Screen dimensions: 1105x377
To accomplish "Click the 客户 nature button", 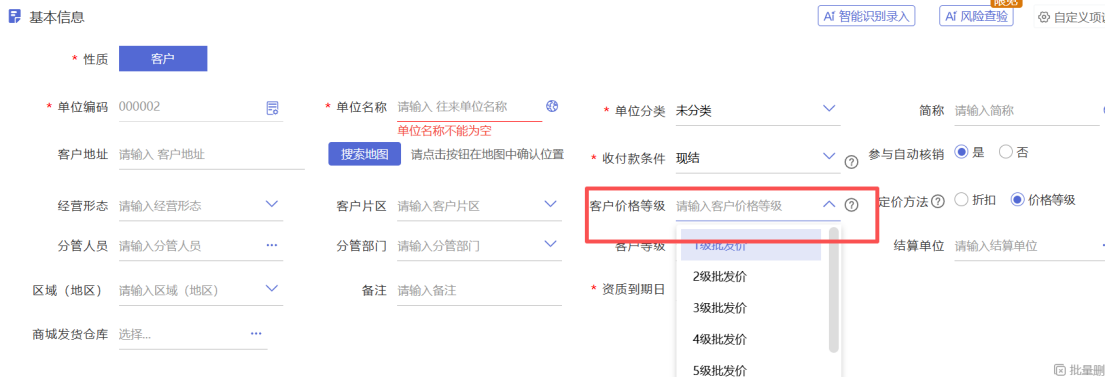I will point(163,58).
